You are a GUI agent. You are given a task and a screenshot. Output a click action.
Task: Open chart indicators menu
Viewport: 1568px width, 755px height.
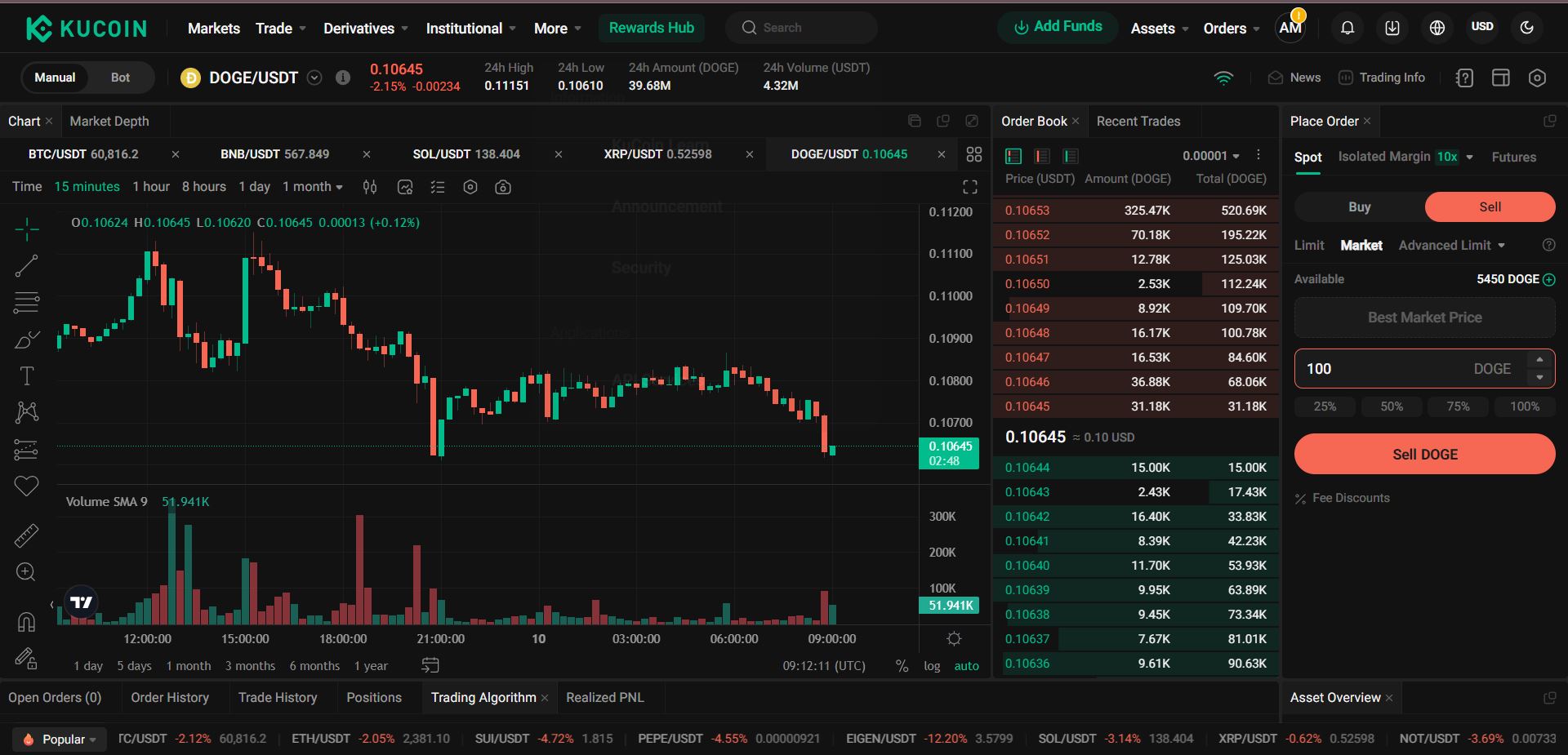click(405, 187)
